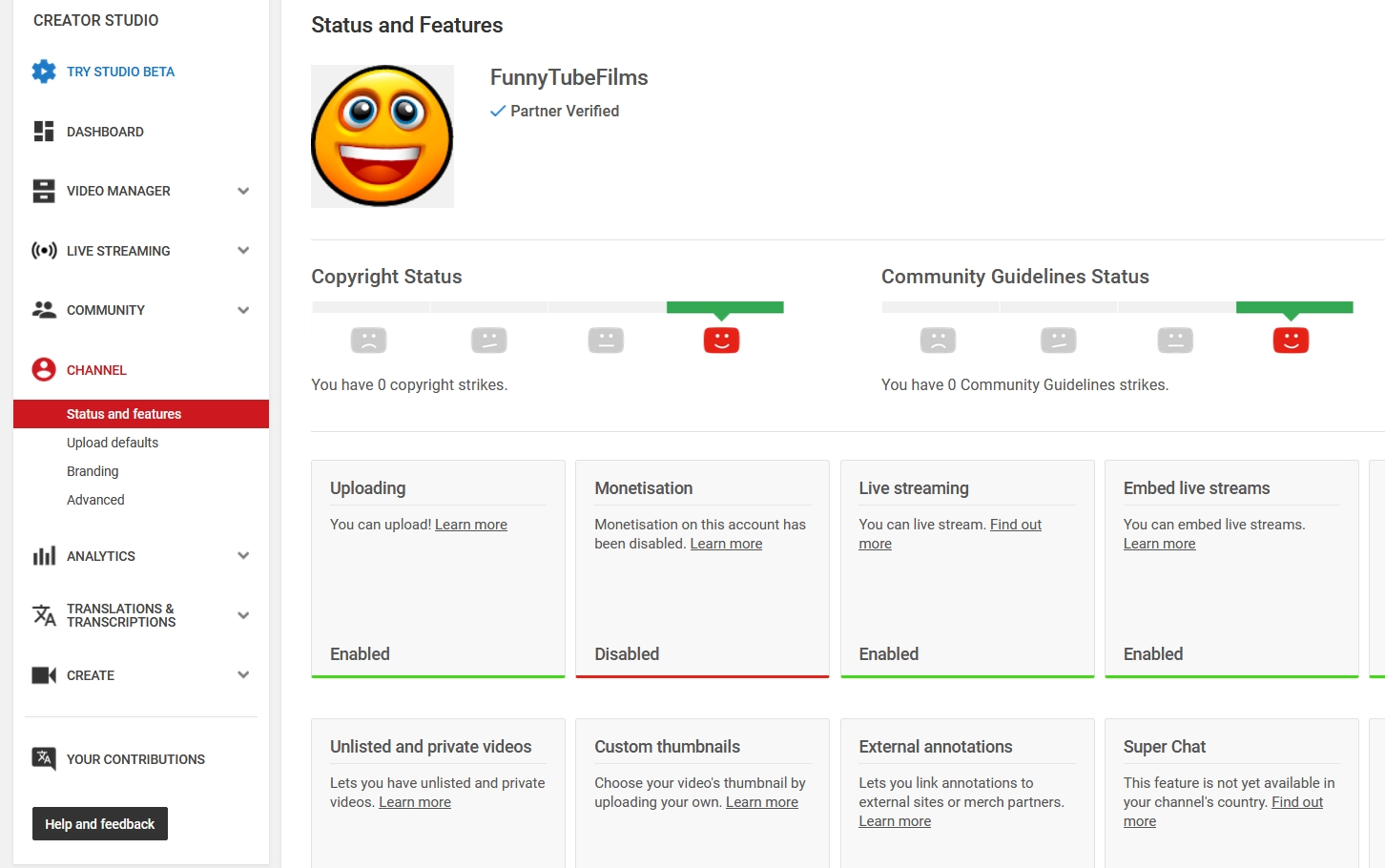Open Try Studio Beta
The width and height of the screenshot is (1385, 868).
120,72
